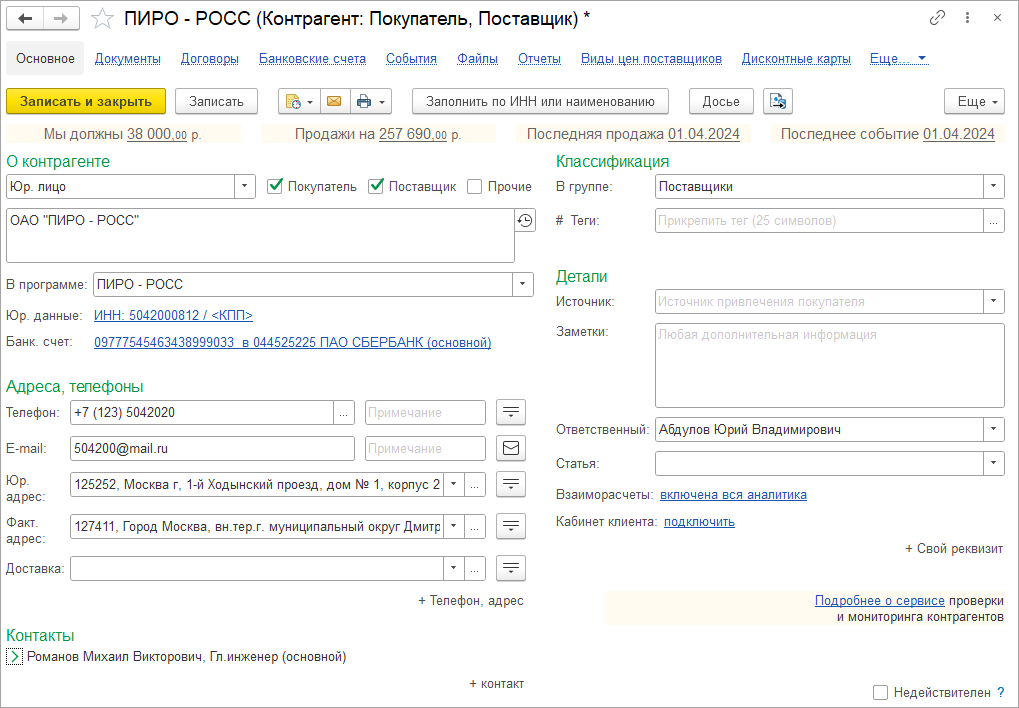Enable the Прочие checkbox
The height and width of the screenshot is (708, 1019).
(x=475, y=187)
